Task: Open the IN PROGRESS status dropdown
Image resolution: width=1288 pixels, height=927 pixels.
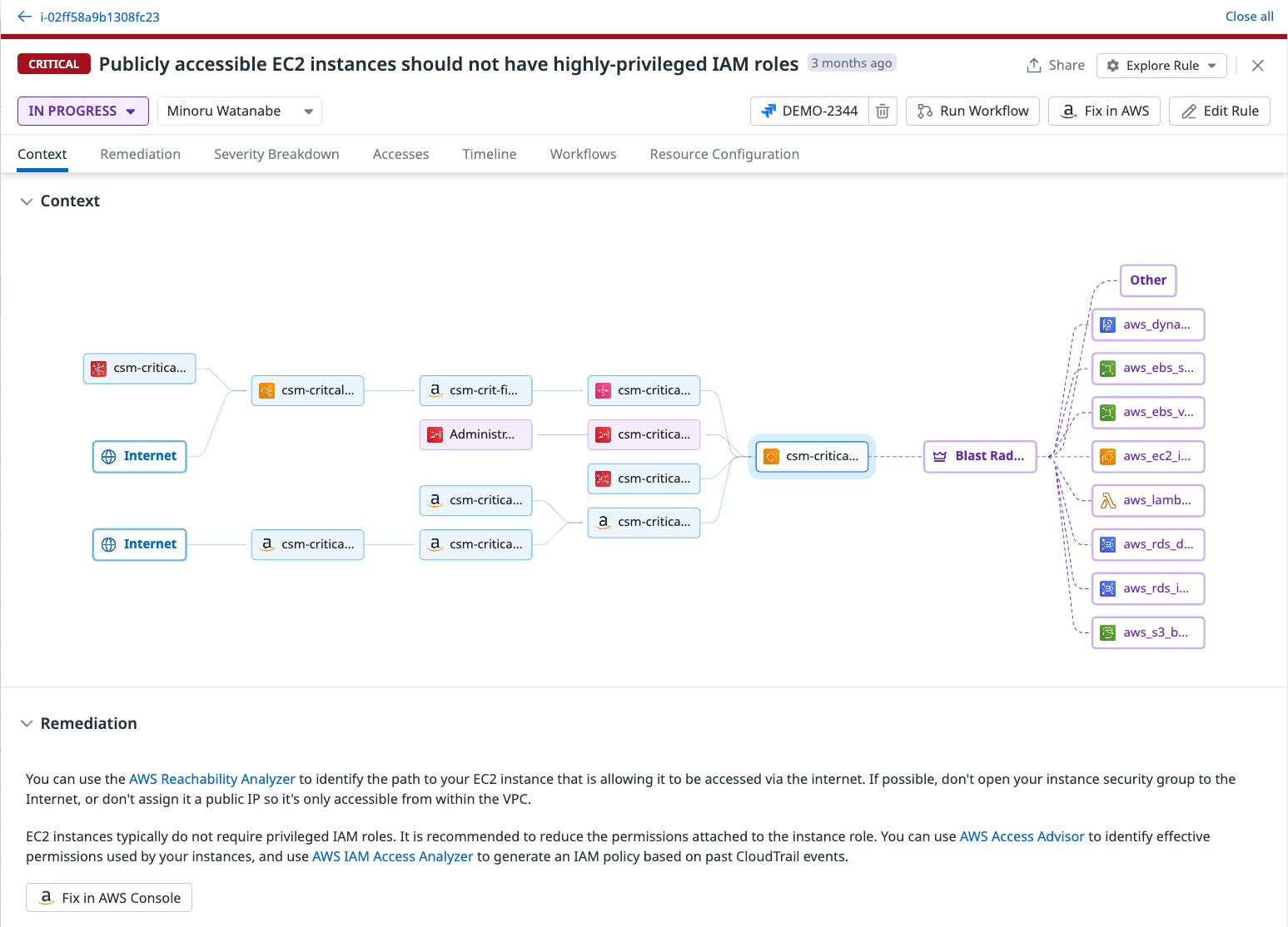Action: click(82, 110)
